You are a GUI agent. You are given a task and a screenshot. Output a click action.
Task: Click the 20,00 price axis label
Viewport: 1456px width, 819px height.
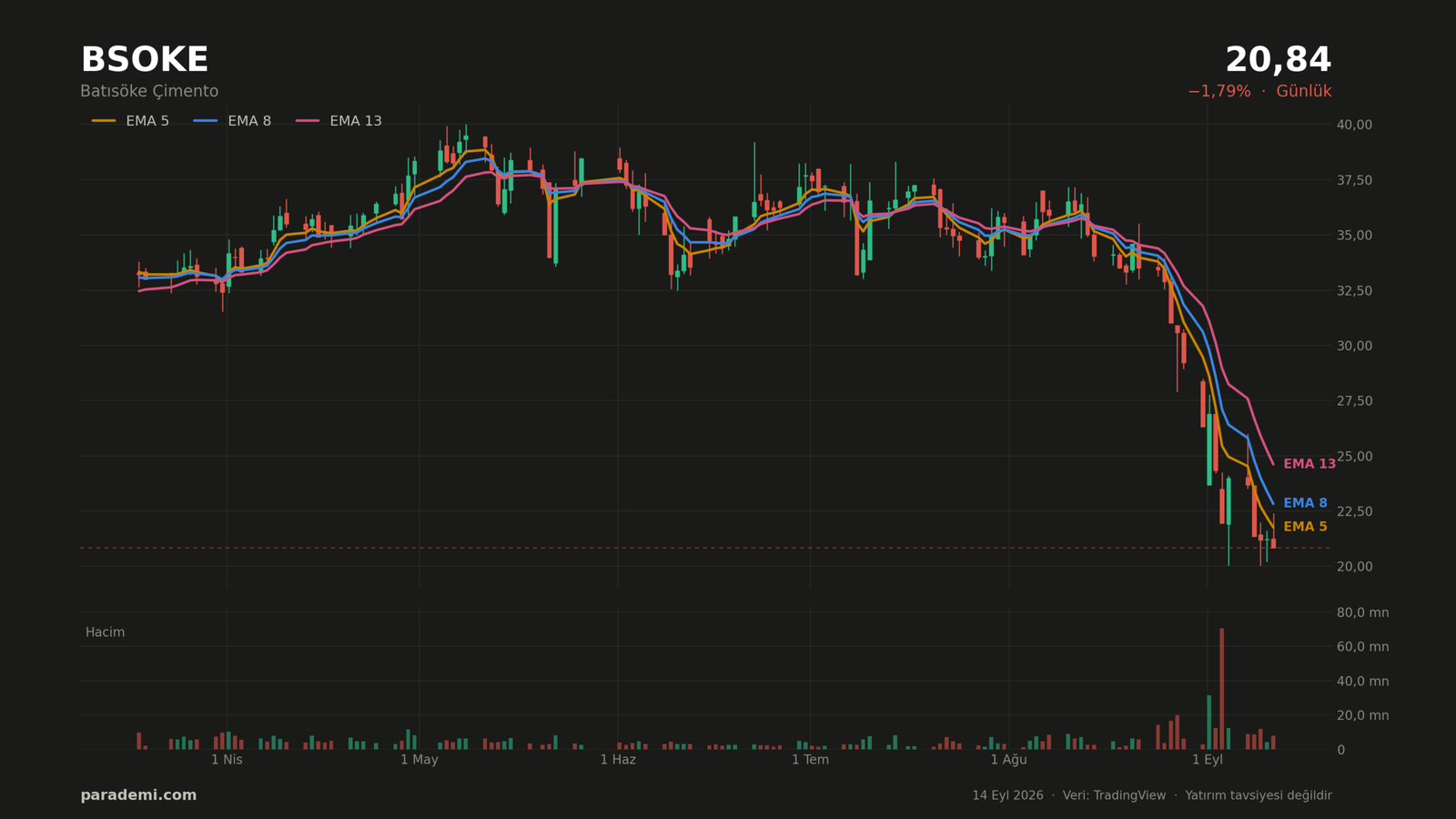[1355, 566]
